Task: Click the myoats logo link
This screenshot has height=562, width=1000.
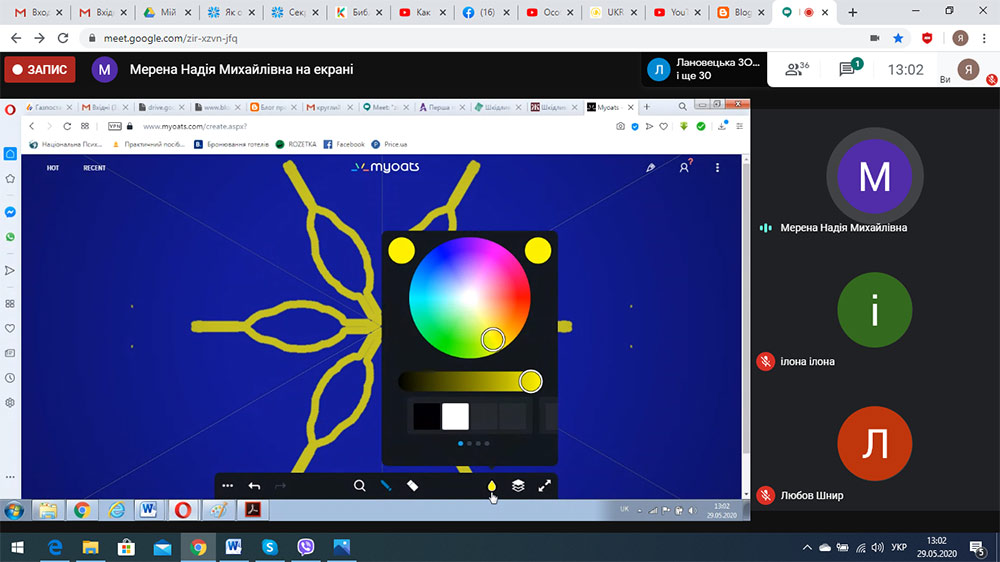Action: 385,167
